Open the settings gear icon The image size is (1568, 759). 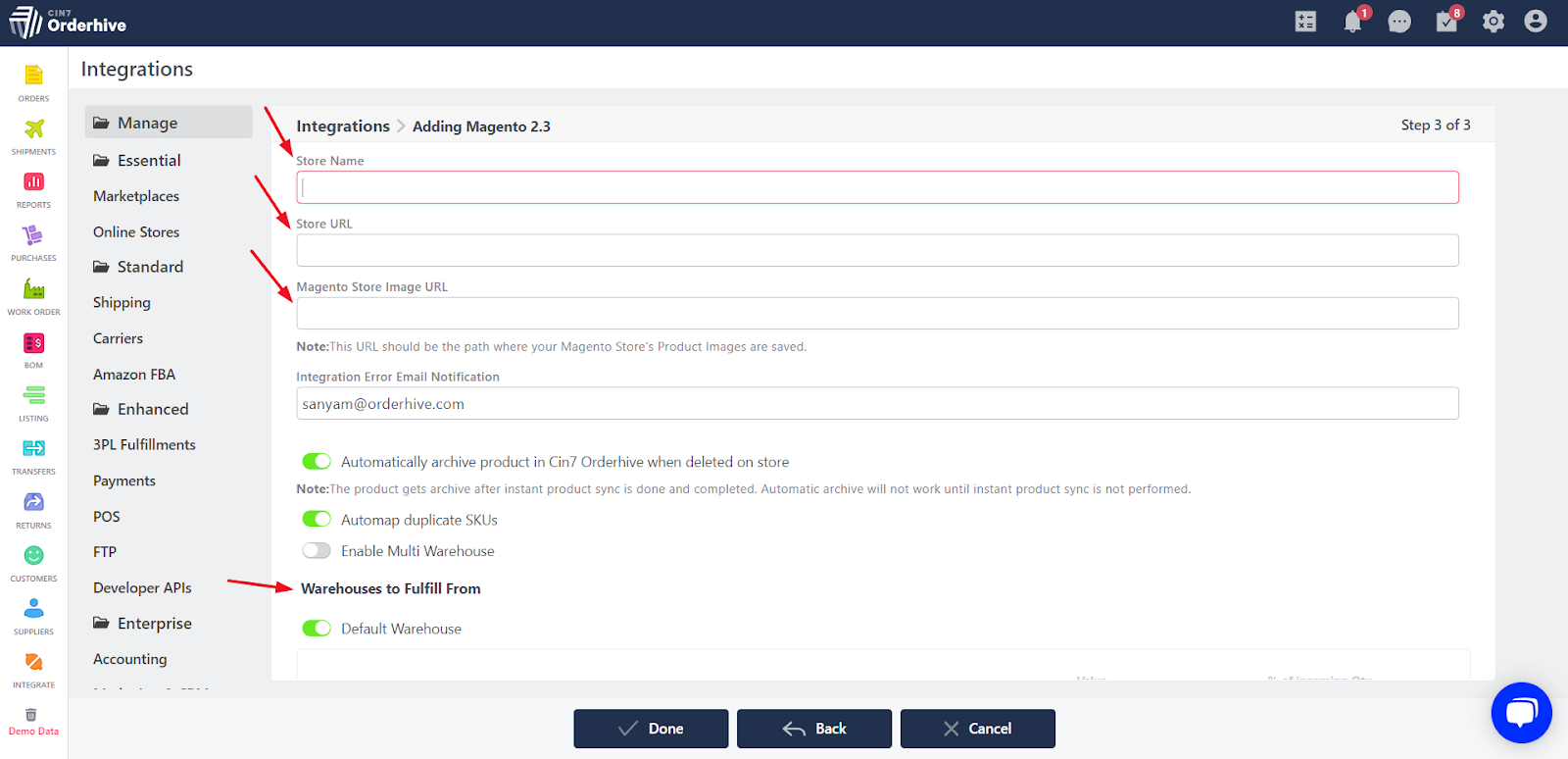click(x=1494, y=22)
